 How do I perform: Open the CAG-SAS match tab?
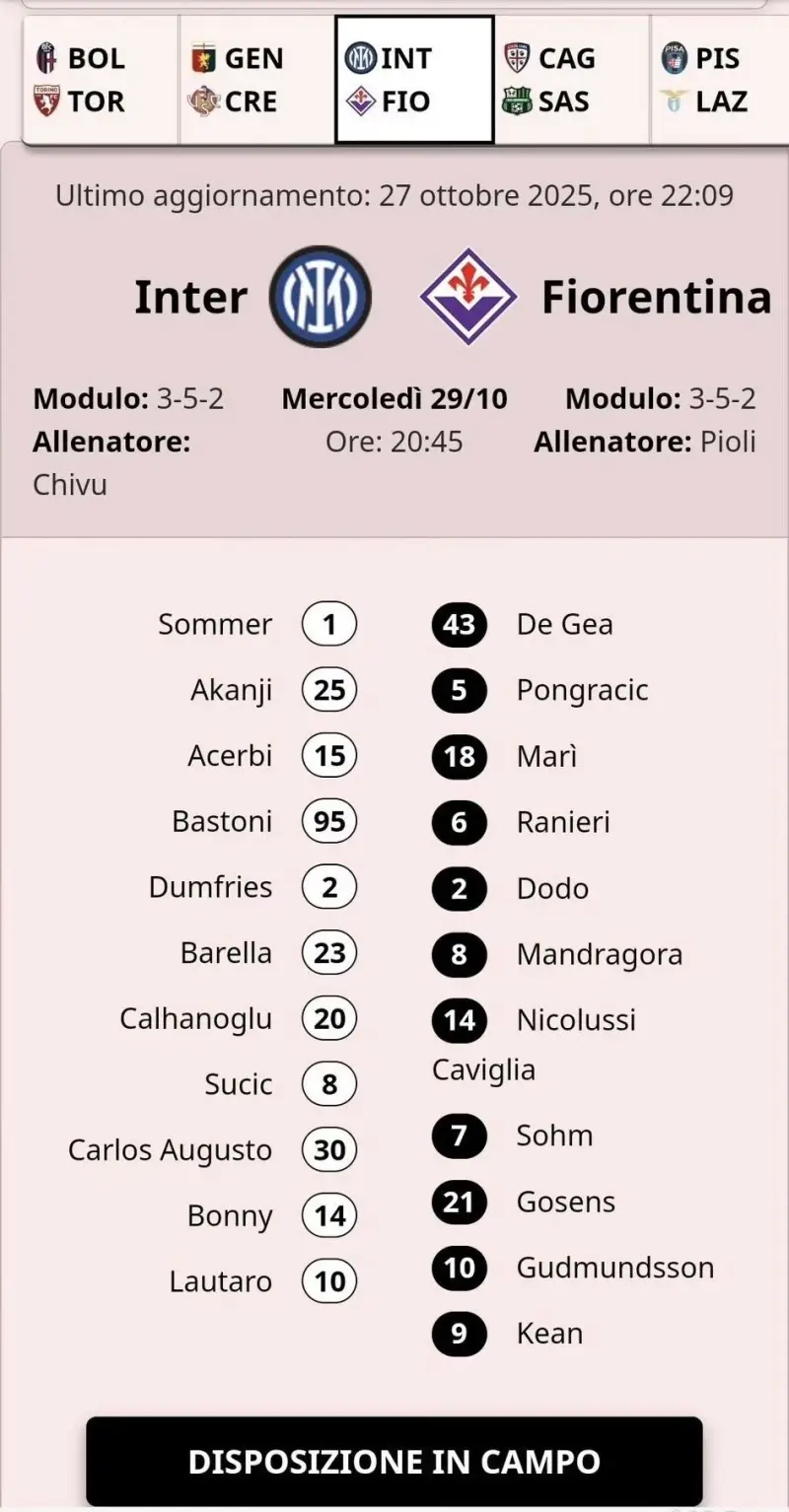click(x=572, y=80)
